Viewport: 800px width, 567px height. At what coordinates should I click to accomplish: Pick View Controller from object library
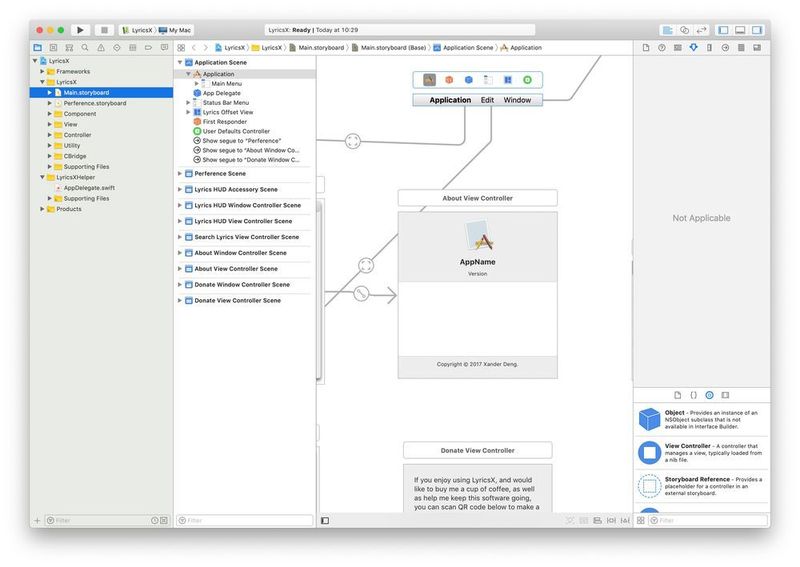[702, 453]
